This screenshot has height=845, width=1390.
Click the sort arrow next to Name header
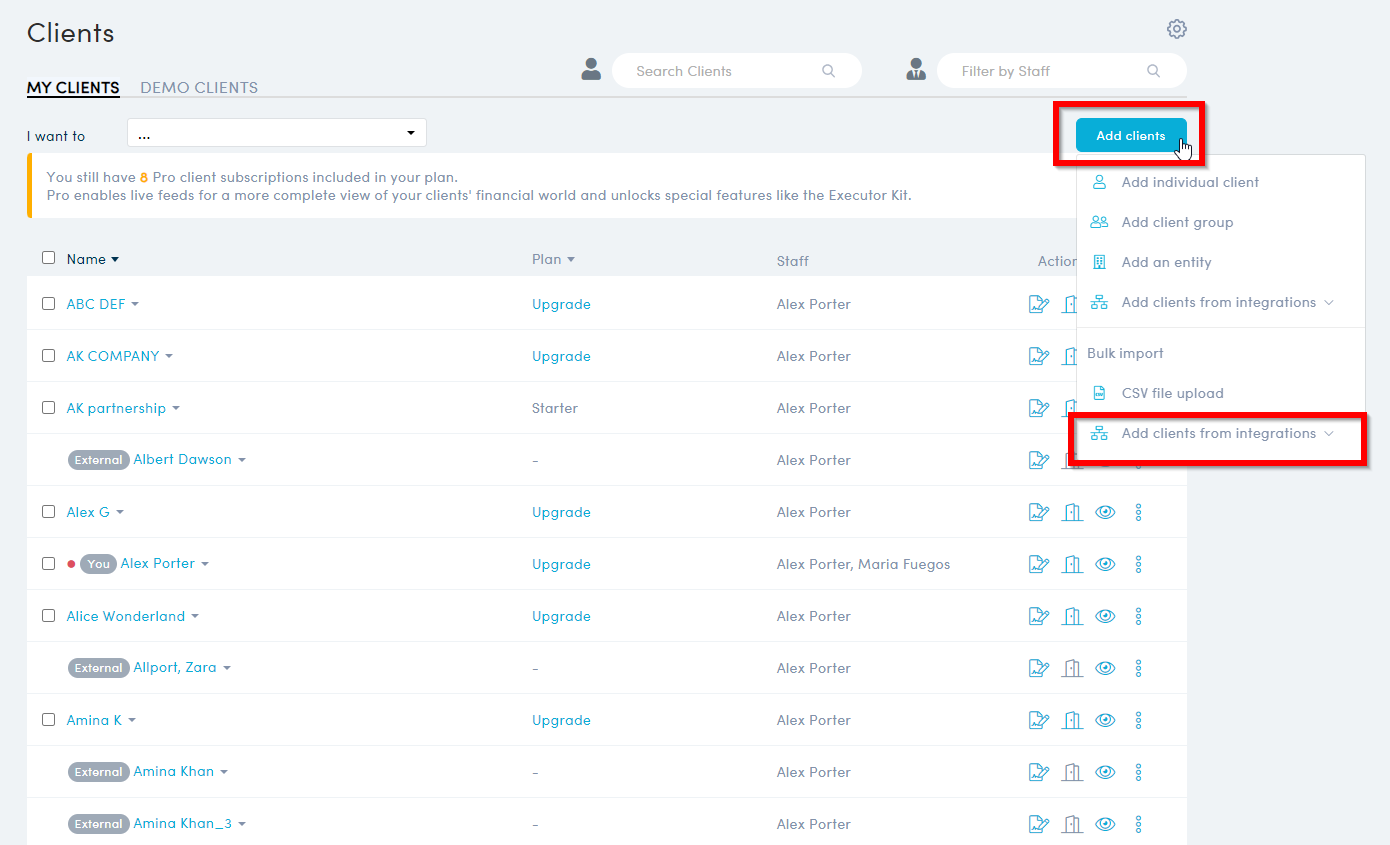tap(115, 260)
